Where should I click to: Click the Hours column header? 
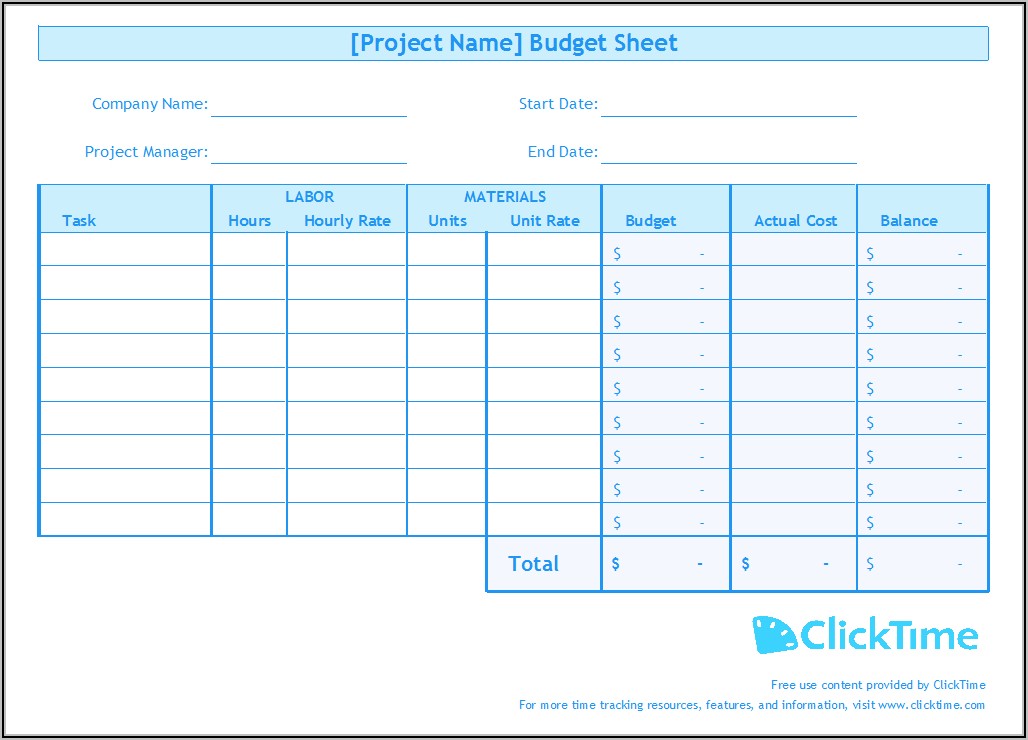[x=249, y=221]
